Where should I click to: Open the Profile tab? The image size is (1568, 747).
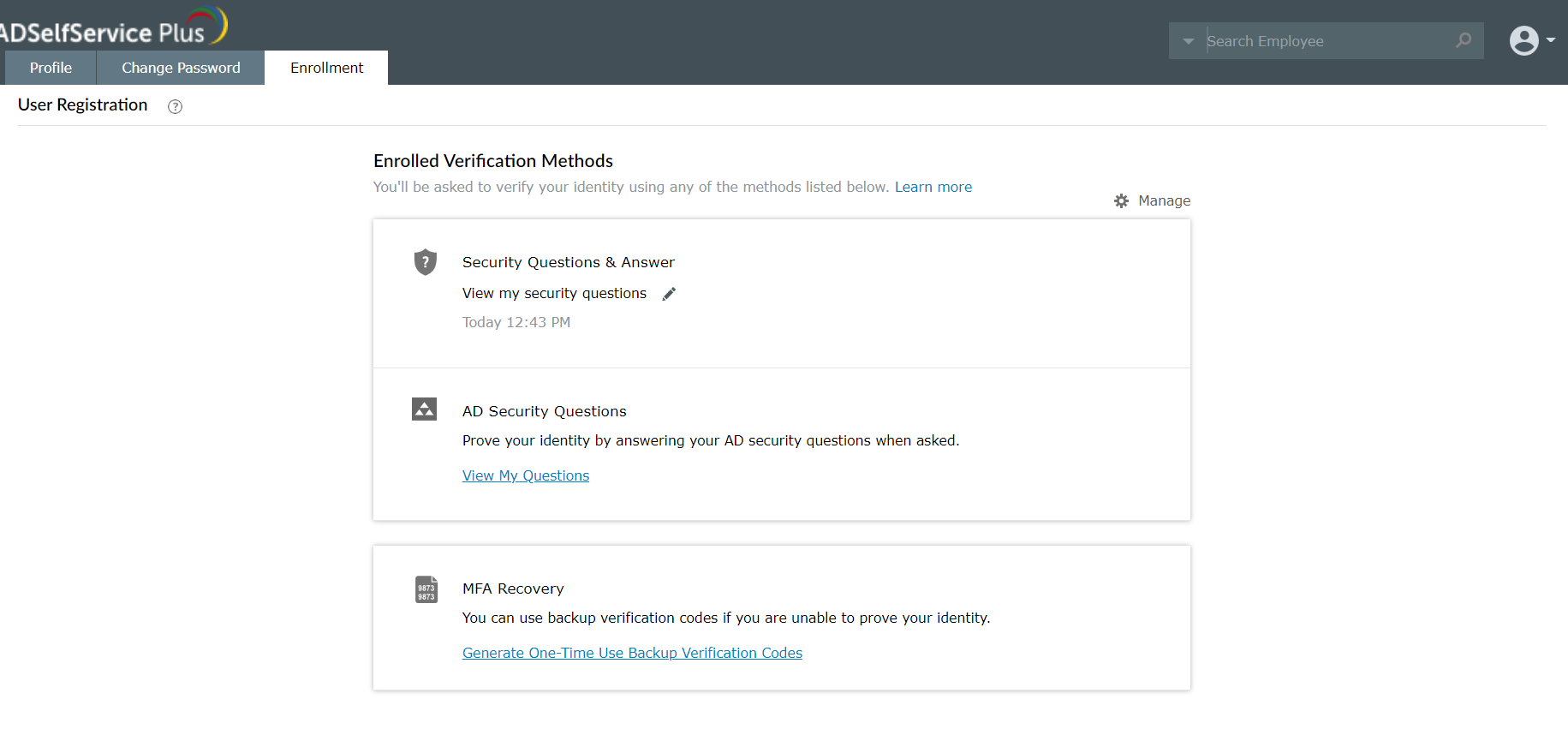click(51, 68)
